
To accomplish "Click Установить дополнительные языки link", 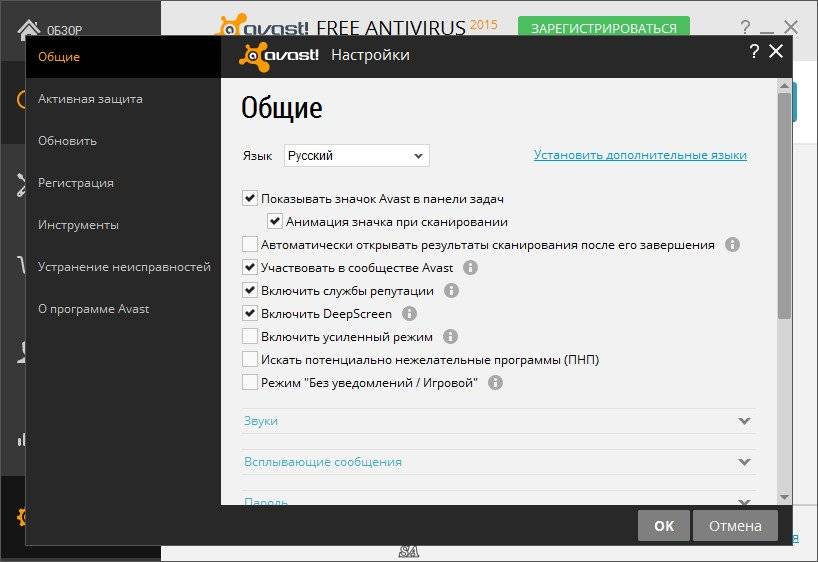I will coord(640,155).
